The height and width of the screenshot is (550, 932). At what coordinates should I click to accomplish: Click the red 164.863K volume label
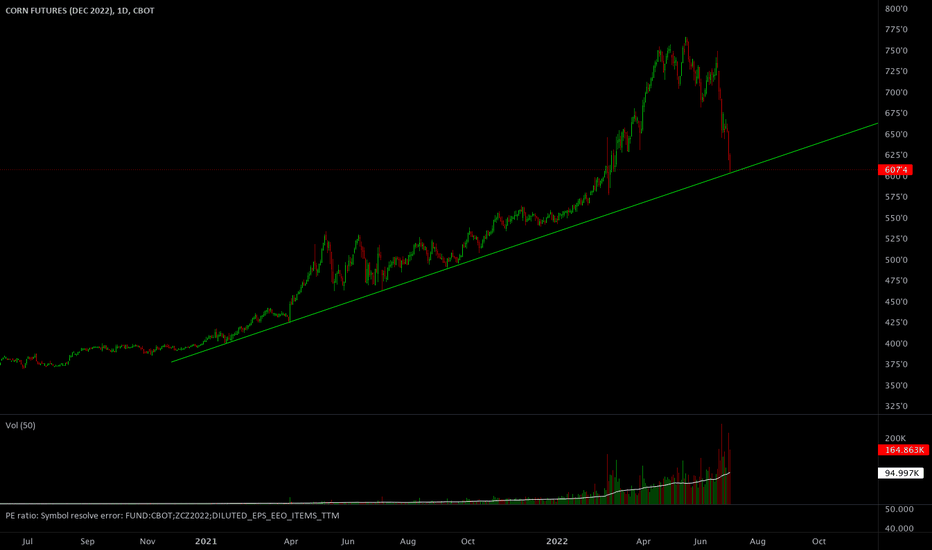pos(903,450)
